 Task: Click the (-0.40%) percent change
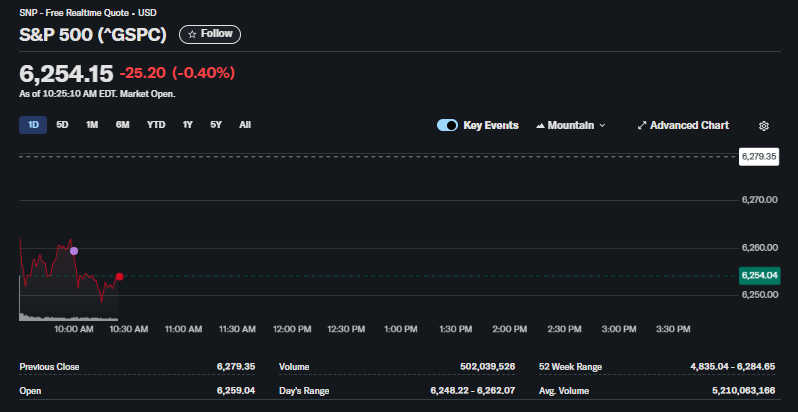(x=204, y=73)
